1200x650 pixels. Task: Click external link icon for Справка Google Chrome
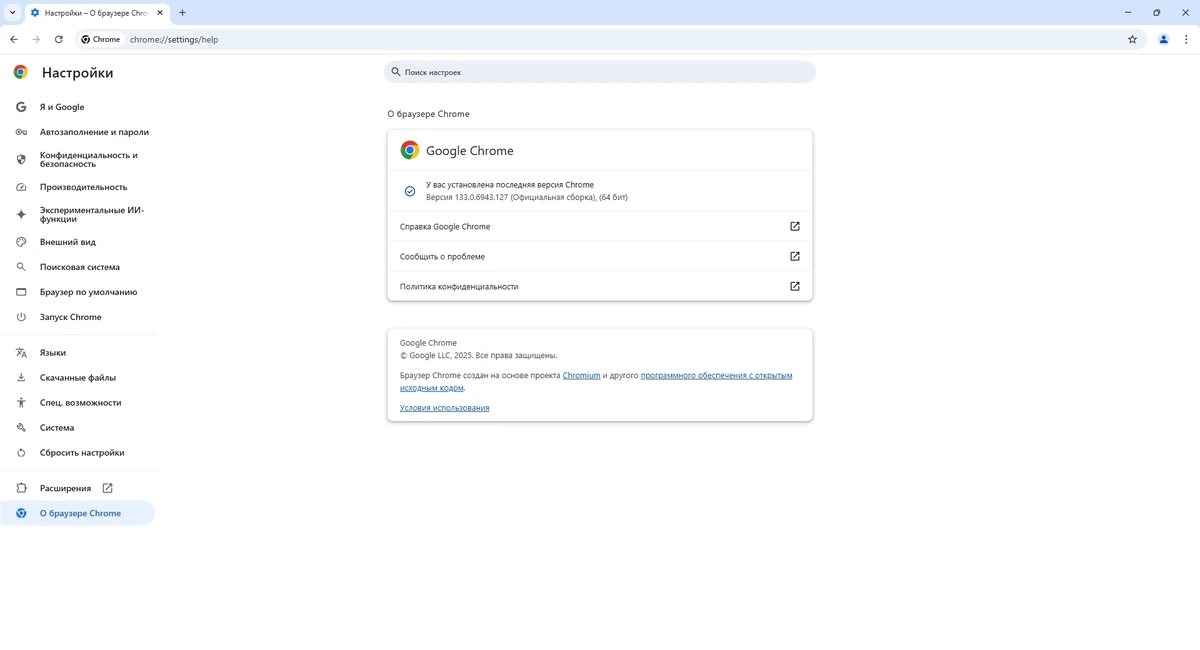[x=795, y=227]
